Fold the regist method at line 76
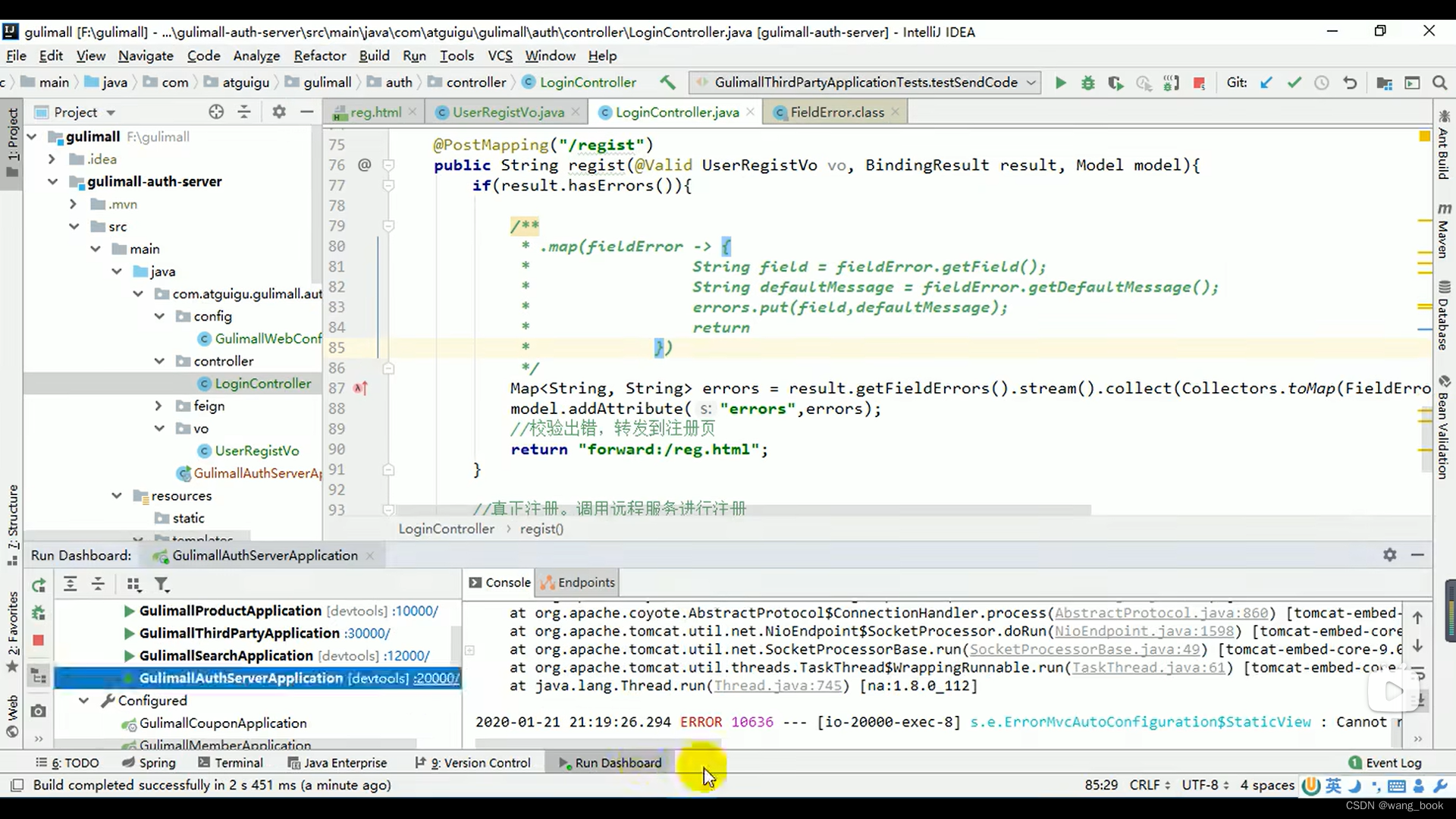This screenshot has height=819, width=1456. (x=388, y=165)
